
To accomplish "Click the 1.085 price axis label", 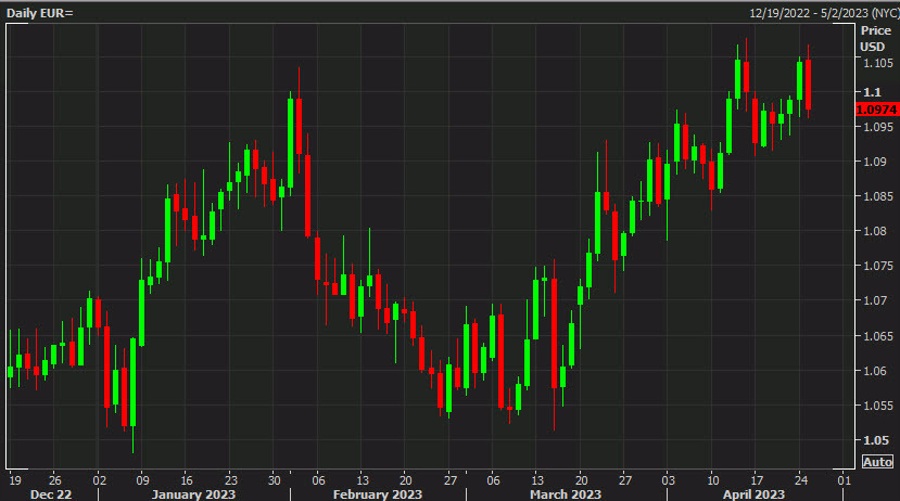I will [x=878, y=196].
